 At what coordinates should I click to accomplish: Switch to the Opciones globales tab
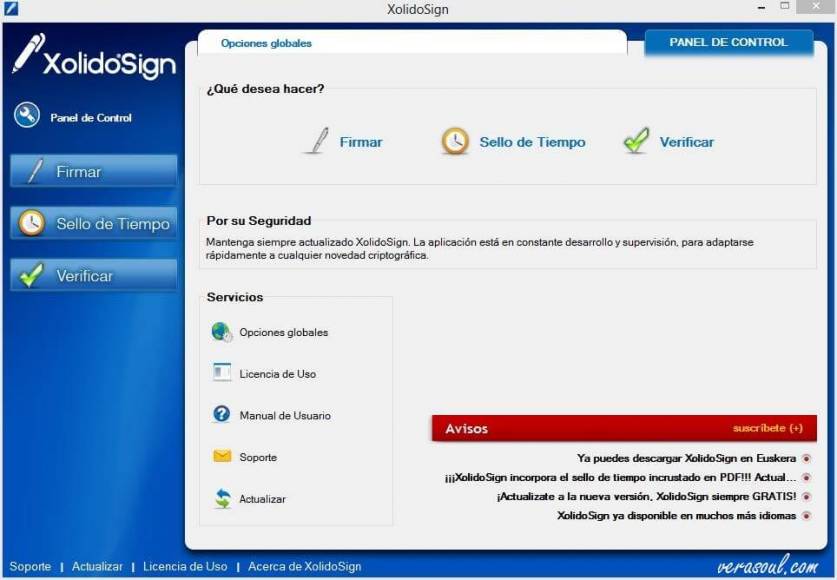266,43
